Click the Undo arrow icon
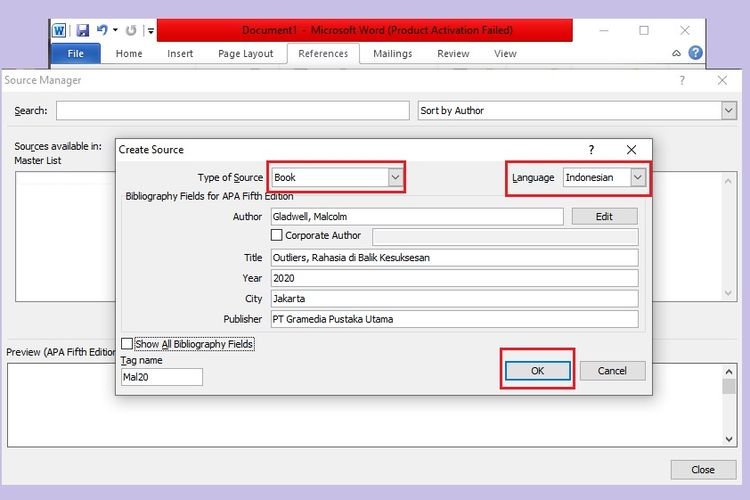Screen dimensions: 750x500 102,30
